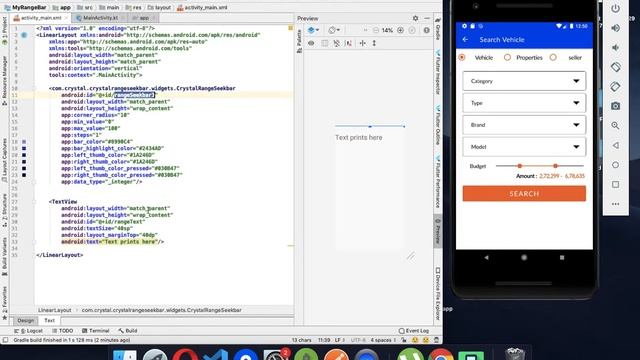Open Favorites sidebar with star icon
Viewport: 640px width, 360px height.
(4, 303)
